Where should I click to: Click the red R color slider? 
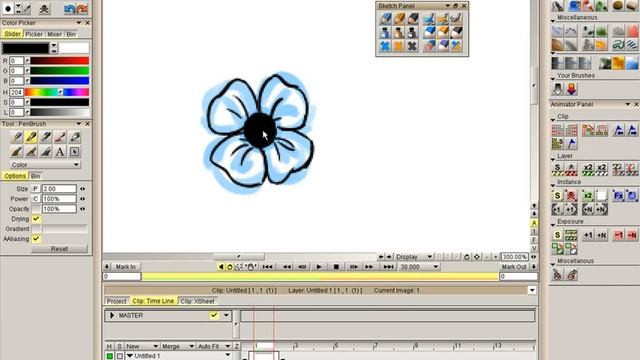click(x=60, y=61)
